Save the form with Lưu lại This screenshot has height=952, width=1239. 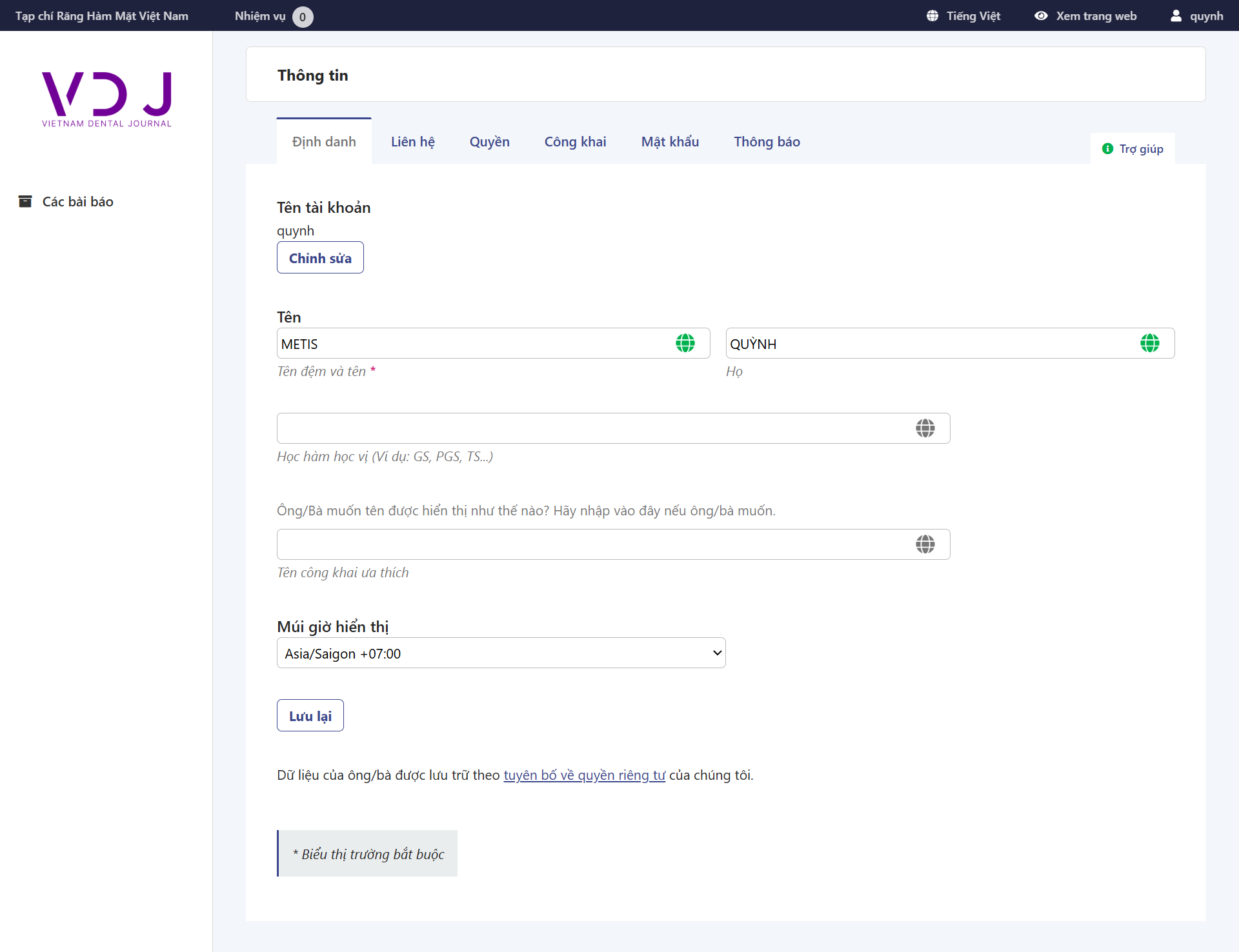(310, 716)
